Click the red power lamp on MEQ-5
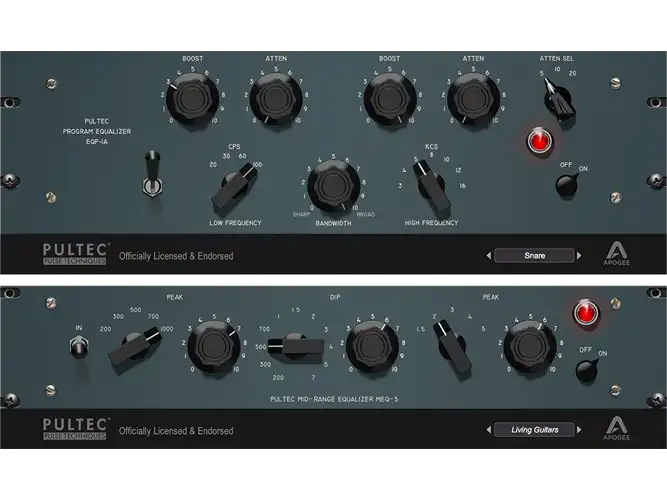 click(x=586, y=313)
